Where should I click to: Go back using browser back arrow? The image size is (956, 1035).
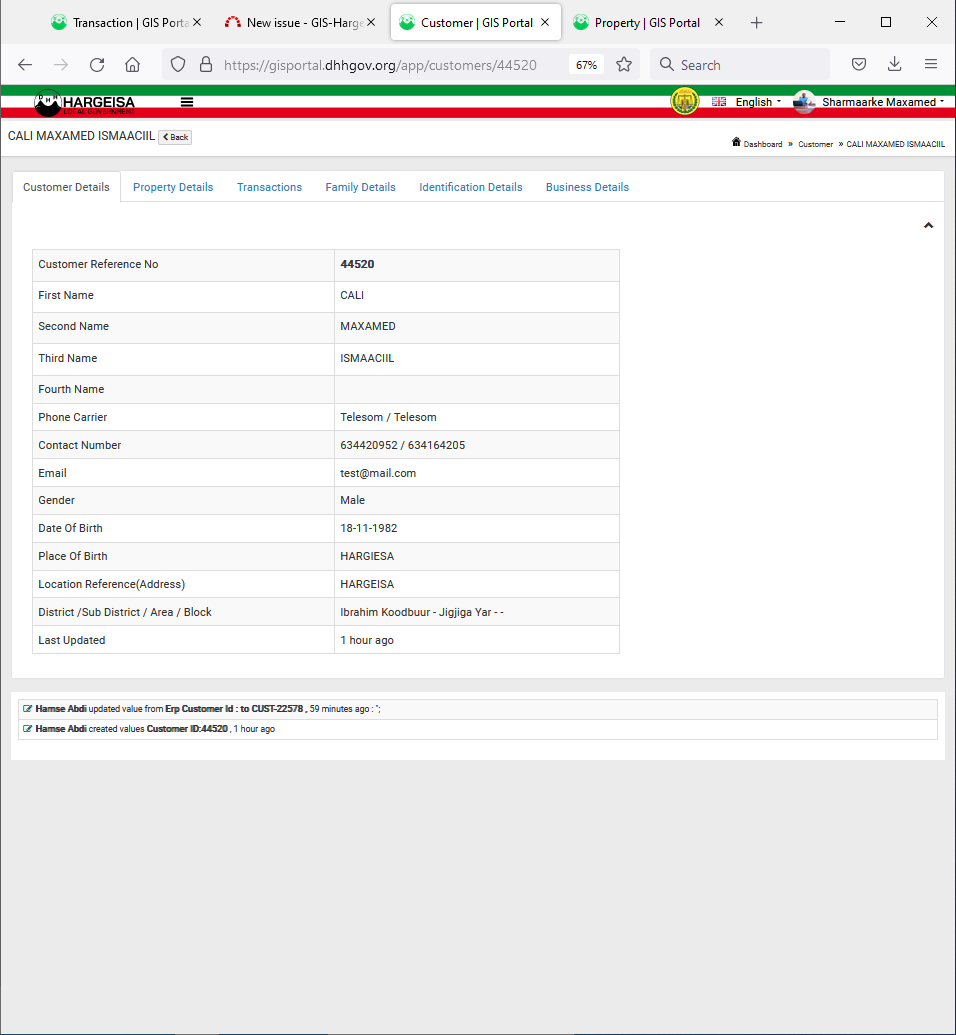[x=25, y=65]
